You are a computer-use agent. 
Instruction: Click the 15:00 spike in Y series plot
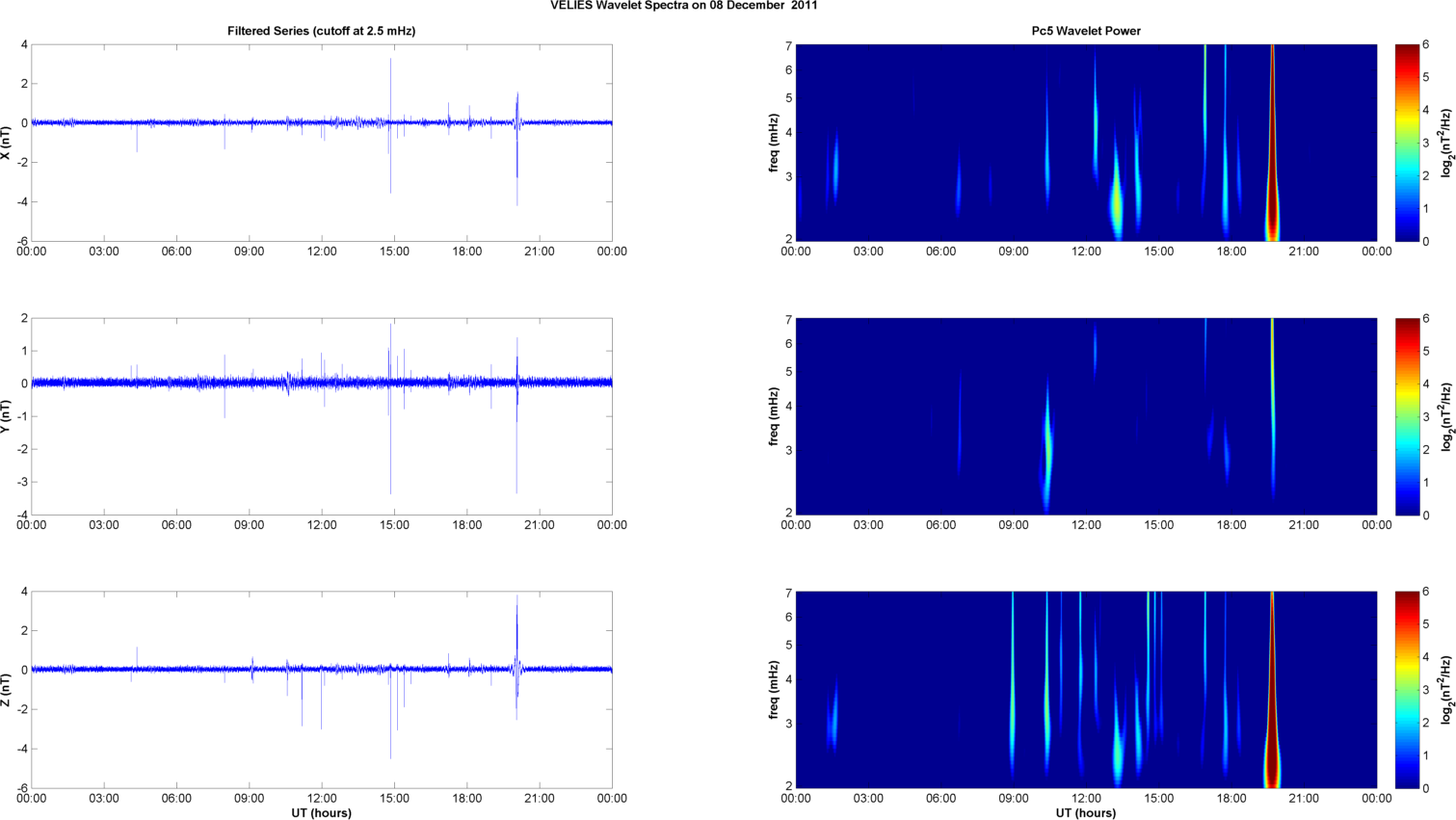click(x=390, y=410)
